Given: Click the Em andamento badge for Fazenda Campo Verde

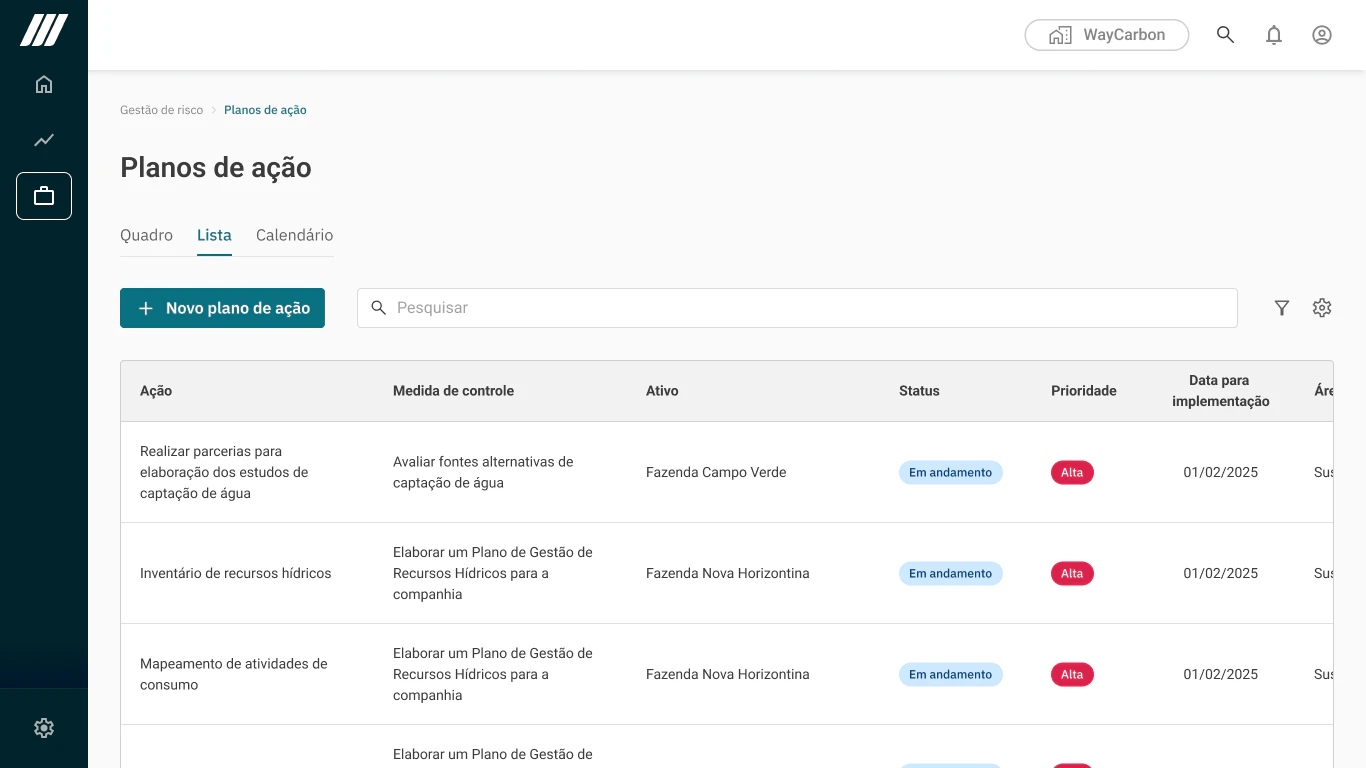Looking at the screenshot, I should click(950, 472).
